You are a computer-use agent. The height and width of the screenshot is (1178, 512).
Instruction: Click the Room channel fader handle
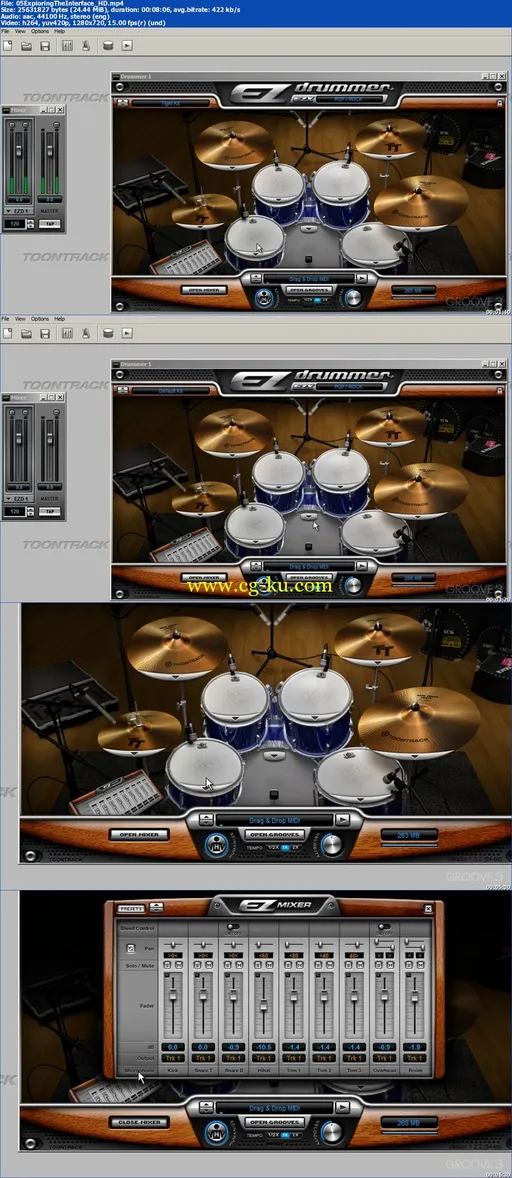point(414,995)
